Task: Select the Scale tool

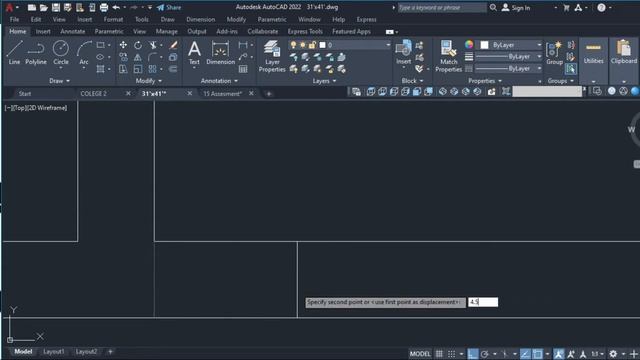Action: click(x=138, y=69)
